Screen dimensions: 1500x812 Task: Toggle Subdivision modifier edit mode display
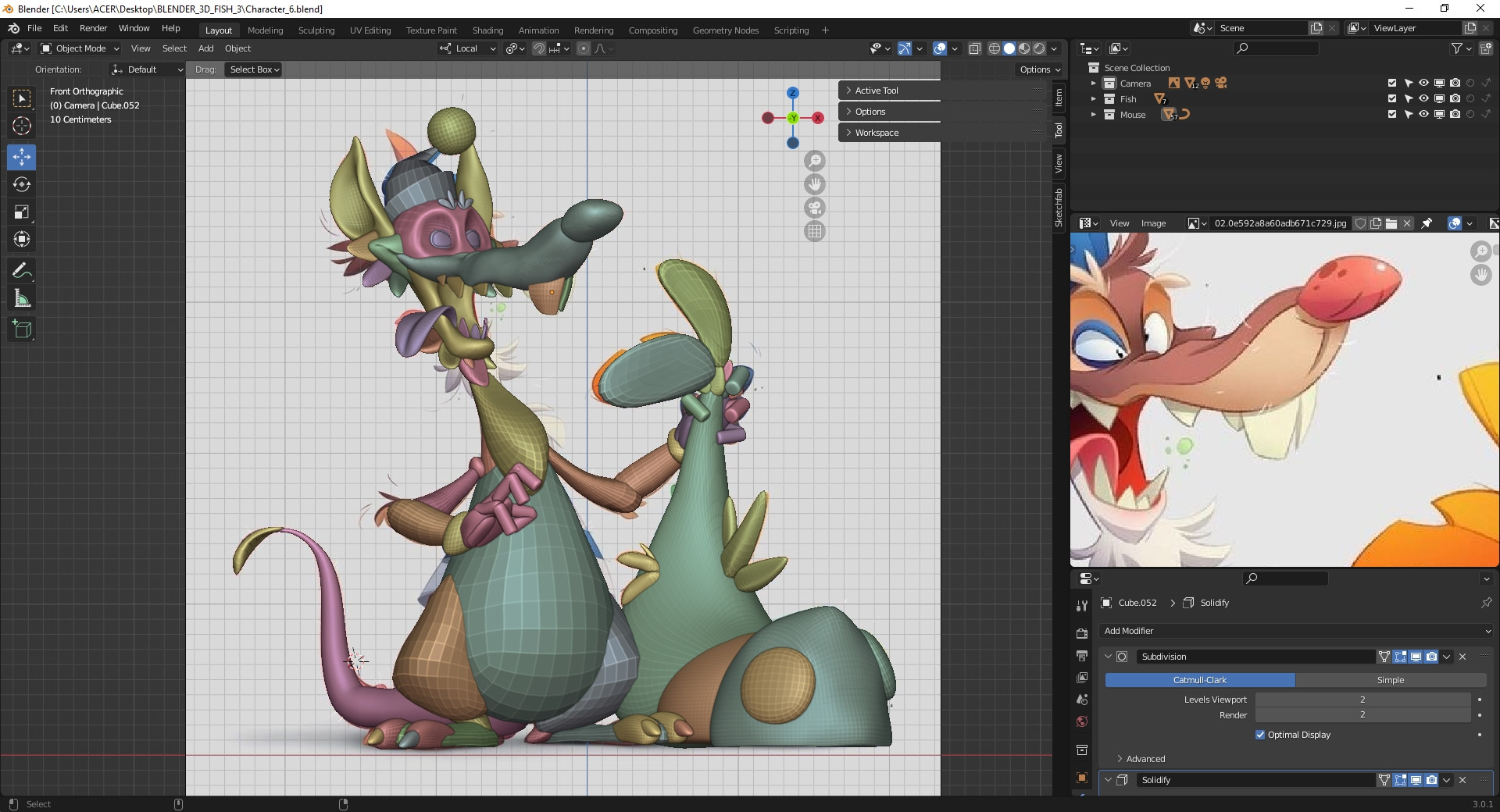point(1400,657)
